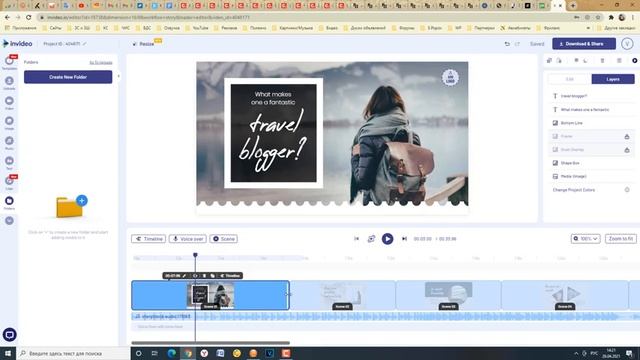Open the zoom 100% dropdown
640x360 pixels.
click(x=585, y=239)
